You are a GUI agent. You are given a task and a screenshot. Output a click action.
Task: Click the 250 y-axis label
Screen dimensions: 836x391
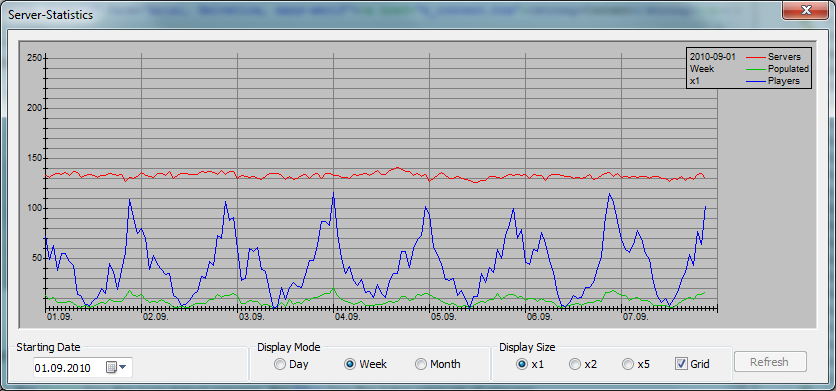click(34, 58)
